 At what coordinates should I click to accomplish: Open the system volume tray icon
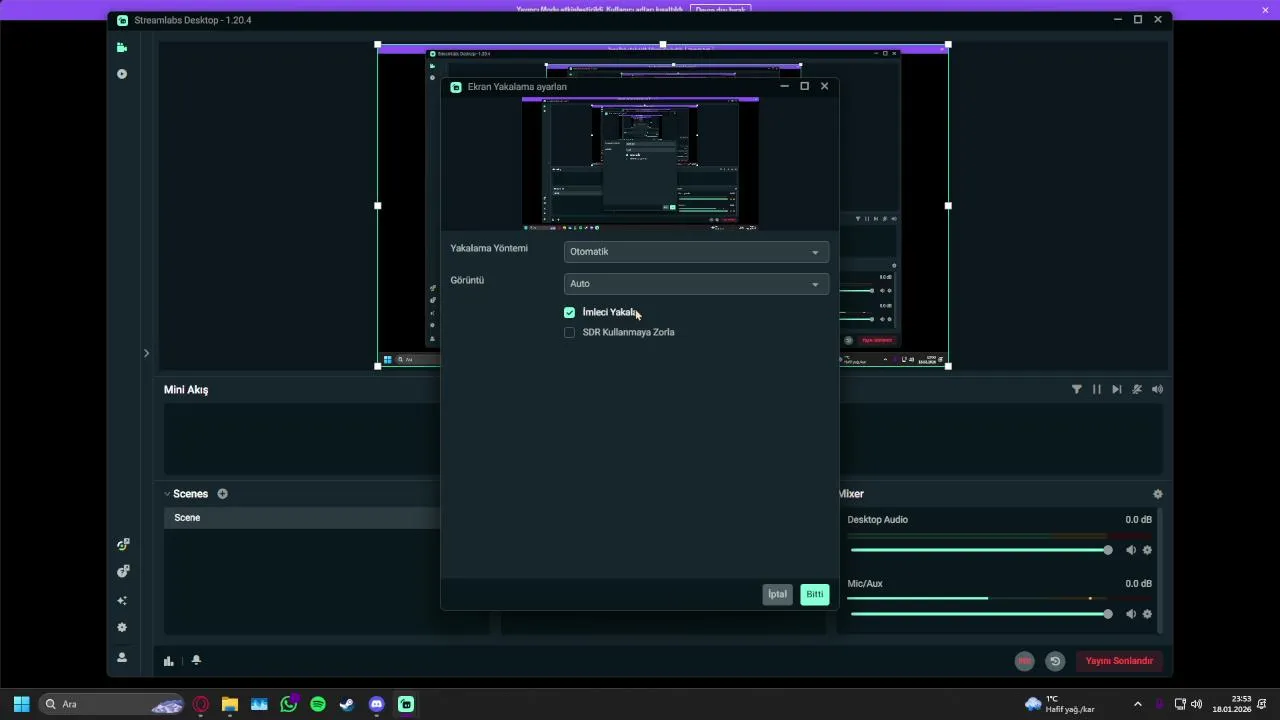tap(1197, 704)
